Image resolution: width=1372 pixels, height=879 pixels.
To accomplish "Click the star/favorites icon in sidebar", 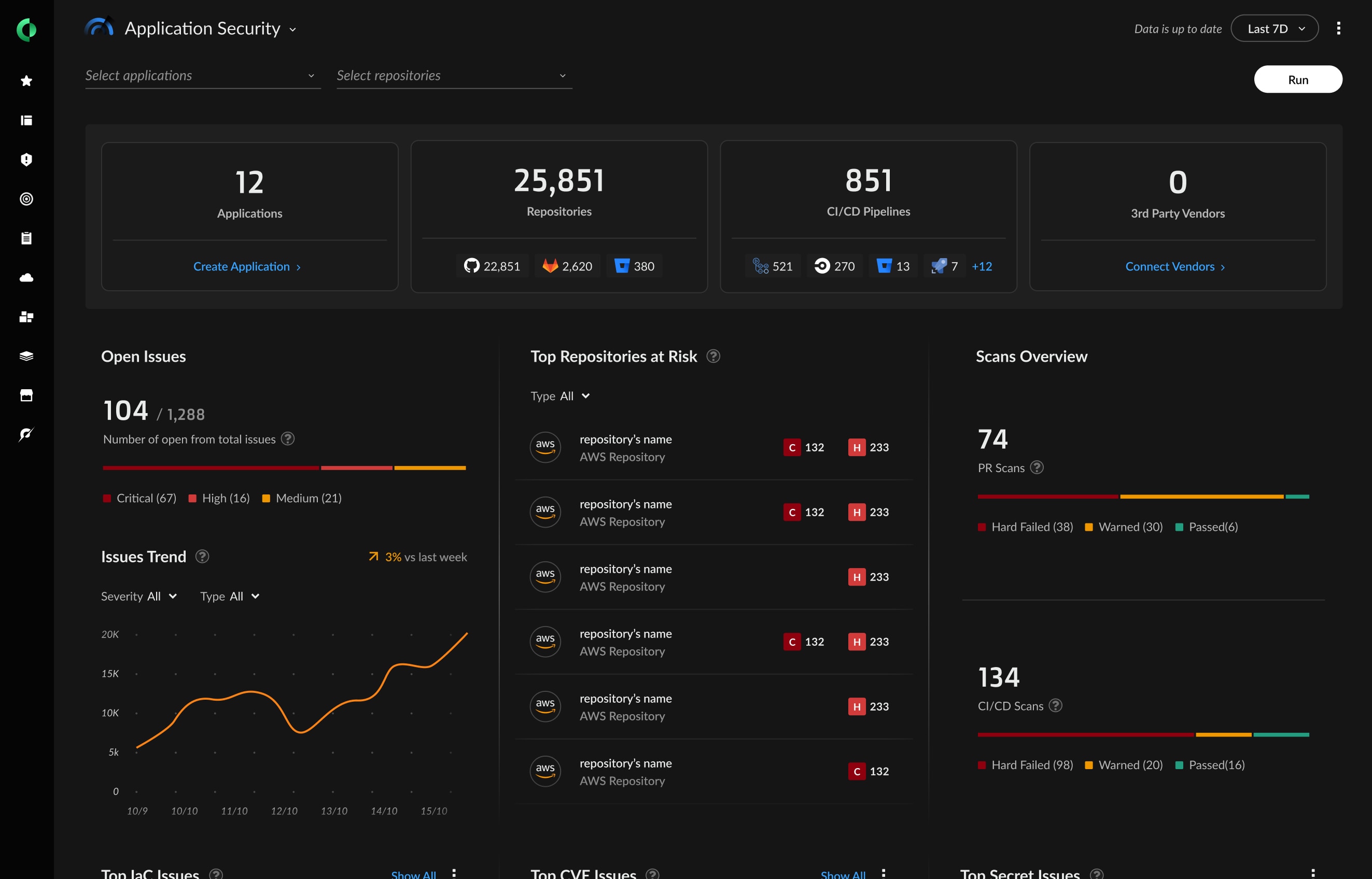I will click(x=27, y=80).
